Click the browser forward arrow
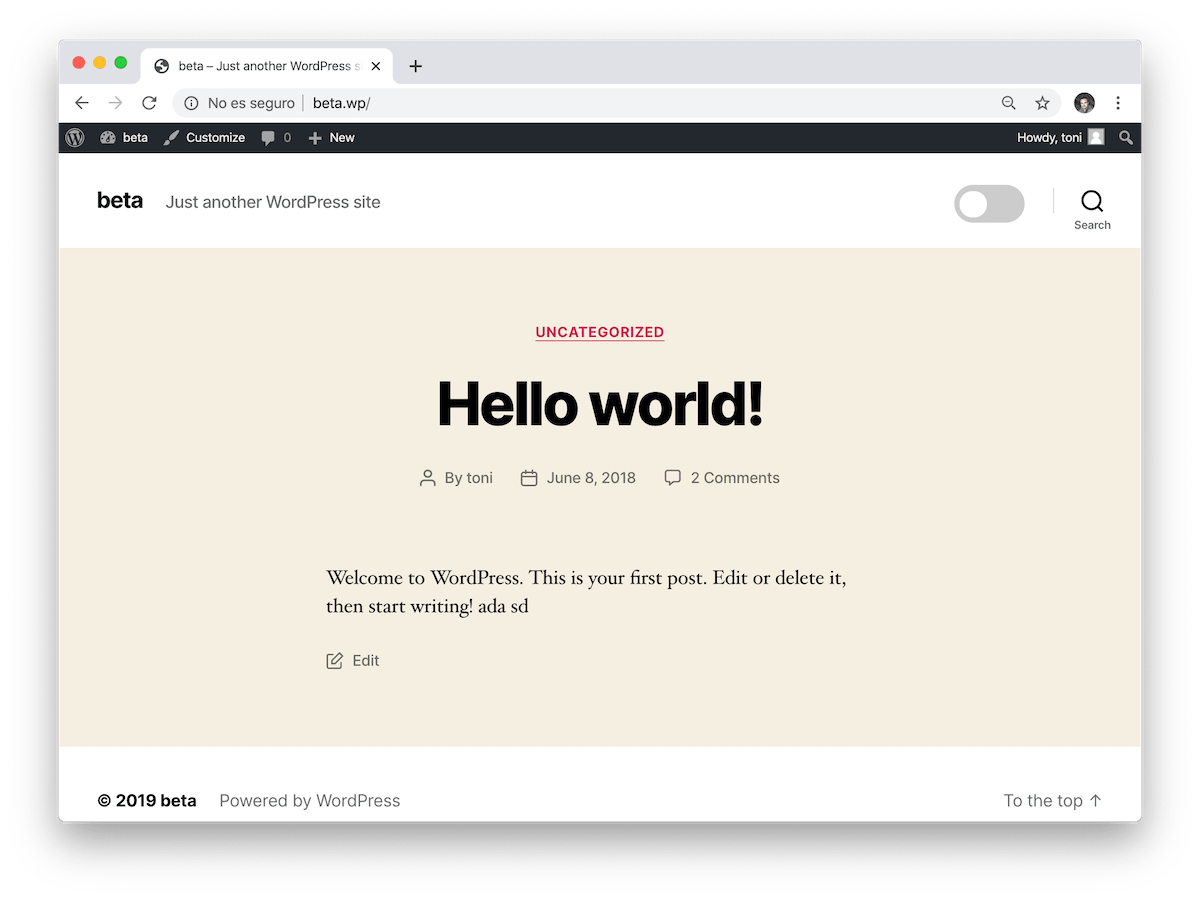The image size is (1200, 899). tap(115, 103)
